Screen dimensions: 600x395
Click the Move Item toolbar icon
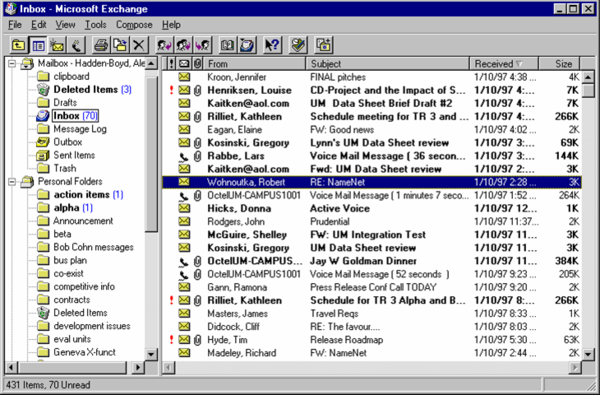(120, 46)
